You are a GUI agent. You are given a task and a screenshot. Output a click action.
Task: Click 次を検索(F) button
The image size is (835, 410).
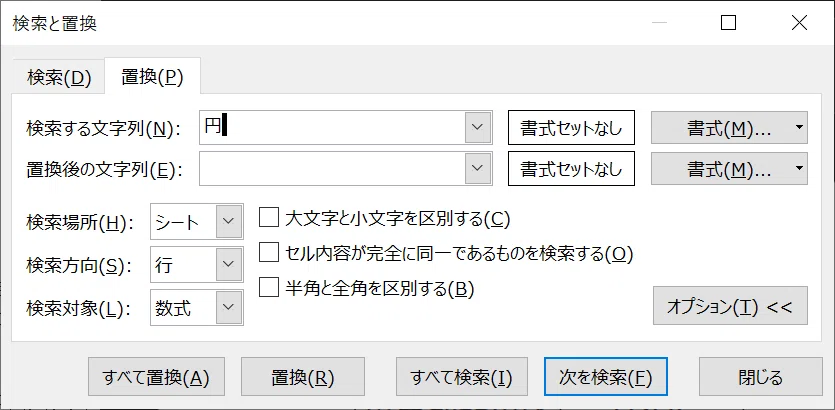(606, 376)
